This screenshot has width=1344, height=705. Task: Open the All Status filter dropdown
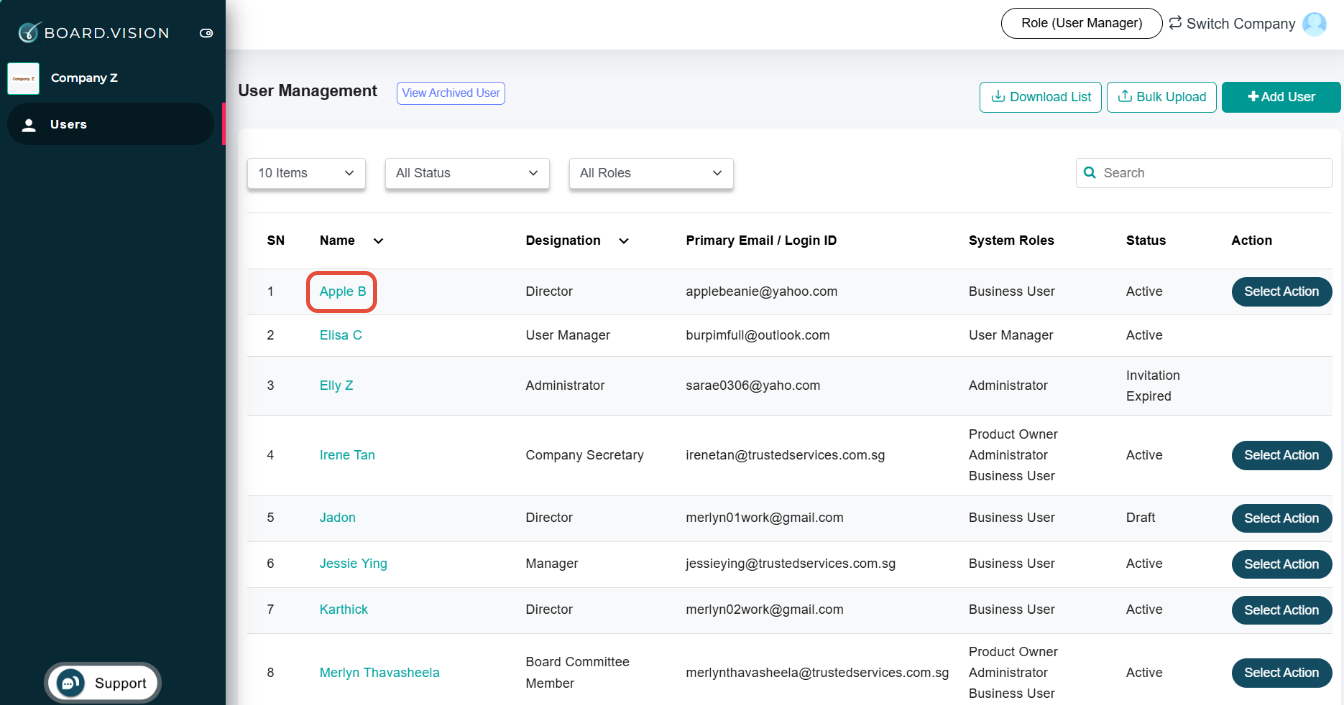coord(467,173)
